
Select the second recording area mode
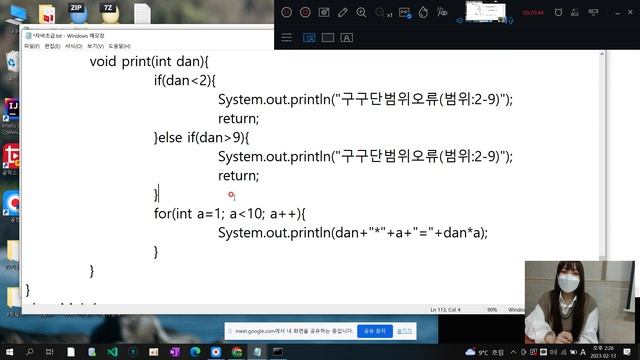[328, 38]
